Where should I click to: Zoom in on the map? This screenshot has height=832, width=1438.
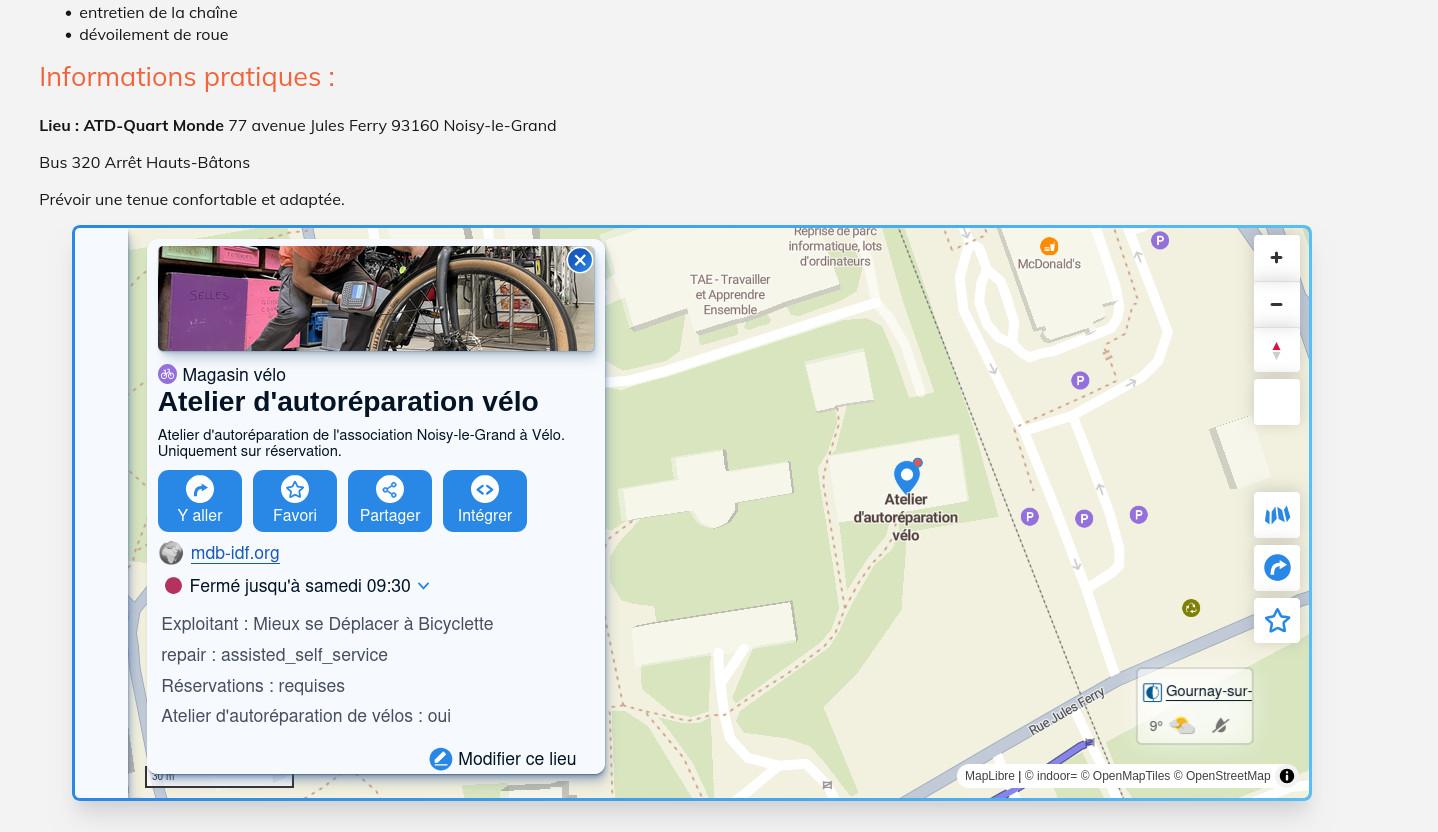tap(1276, 258)
